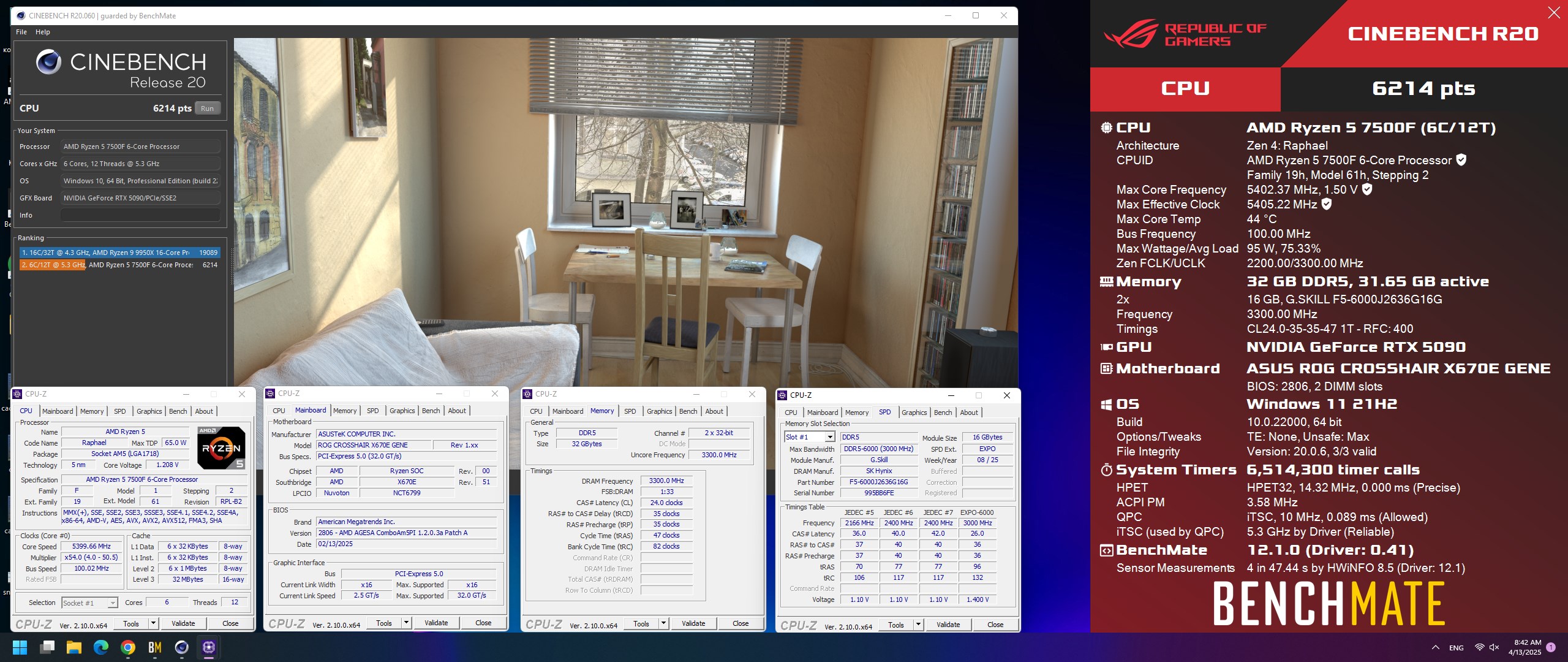Switch to Cinebench via its taskbar icon
Viewport: 1568px width, 662px height.
tap(182, 647)
